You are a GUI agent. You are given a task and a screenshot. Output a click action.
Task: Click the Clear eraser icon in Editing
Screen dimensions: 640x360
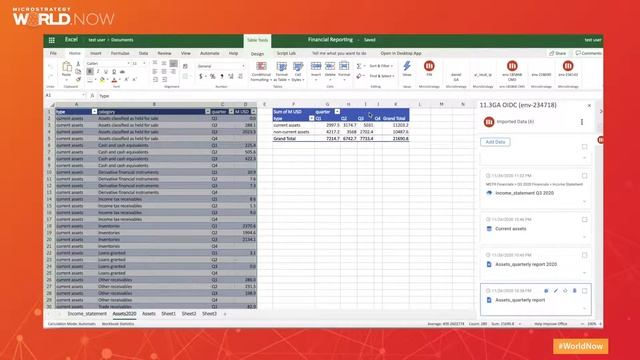point(359,76)
